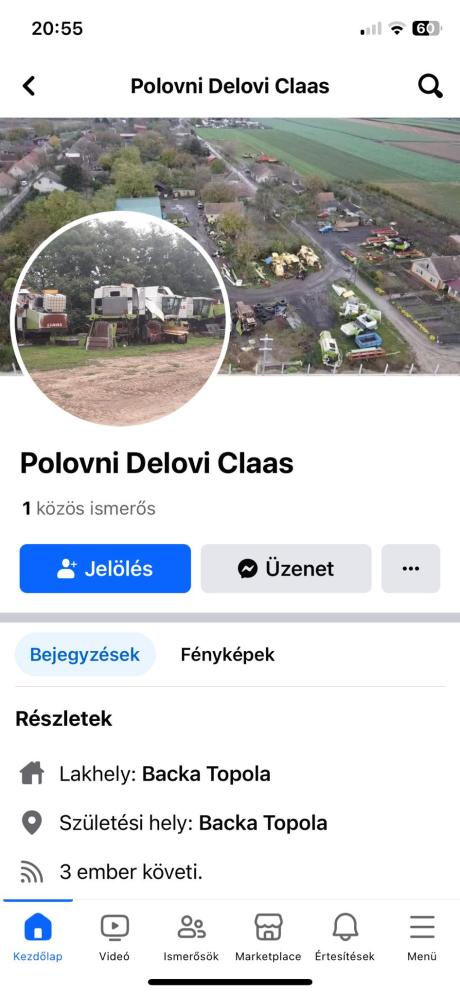Open the round profile picture

[x=121, y=319]
